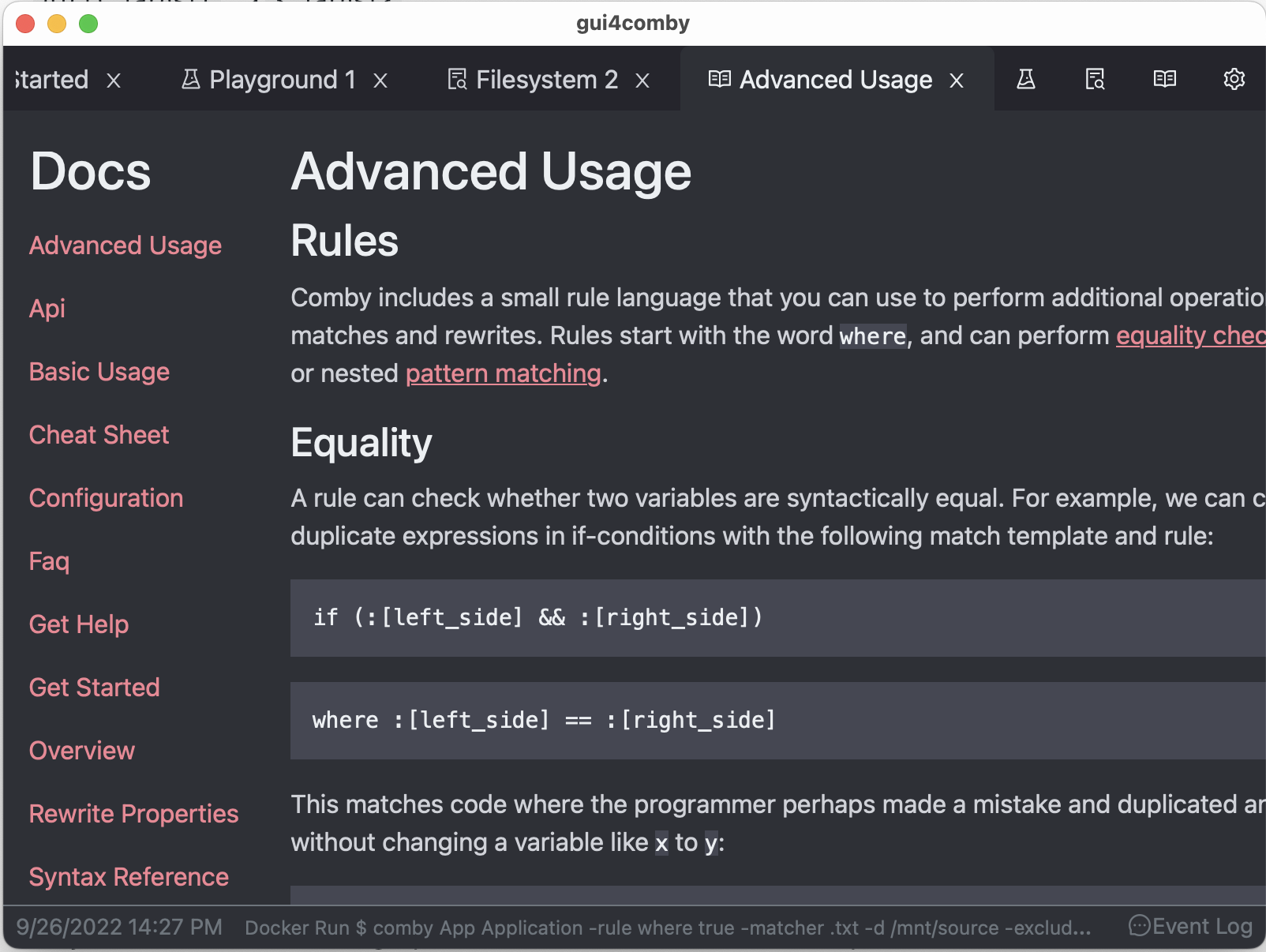Image resolution: width=1266 pixels, height=952 pixels.
Task: Open the Syntax Reference page
Action: (x=129, y=877)
